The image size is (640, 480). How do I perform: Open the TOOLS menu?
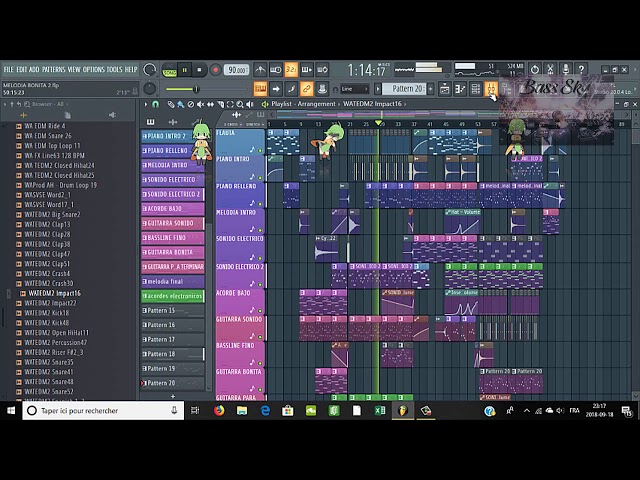point(114,69)
